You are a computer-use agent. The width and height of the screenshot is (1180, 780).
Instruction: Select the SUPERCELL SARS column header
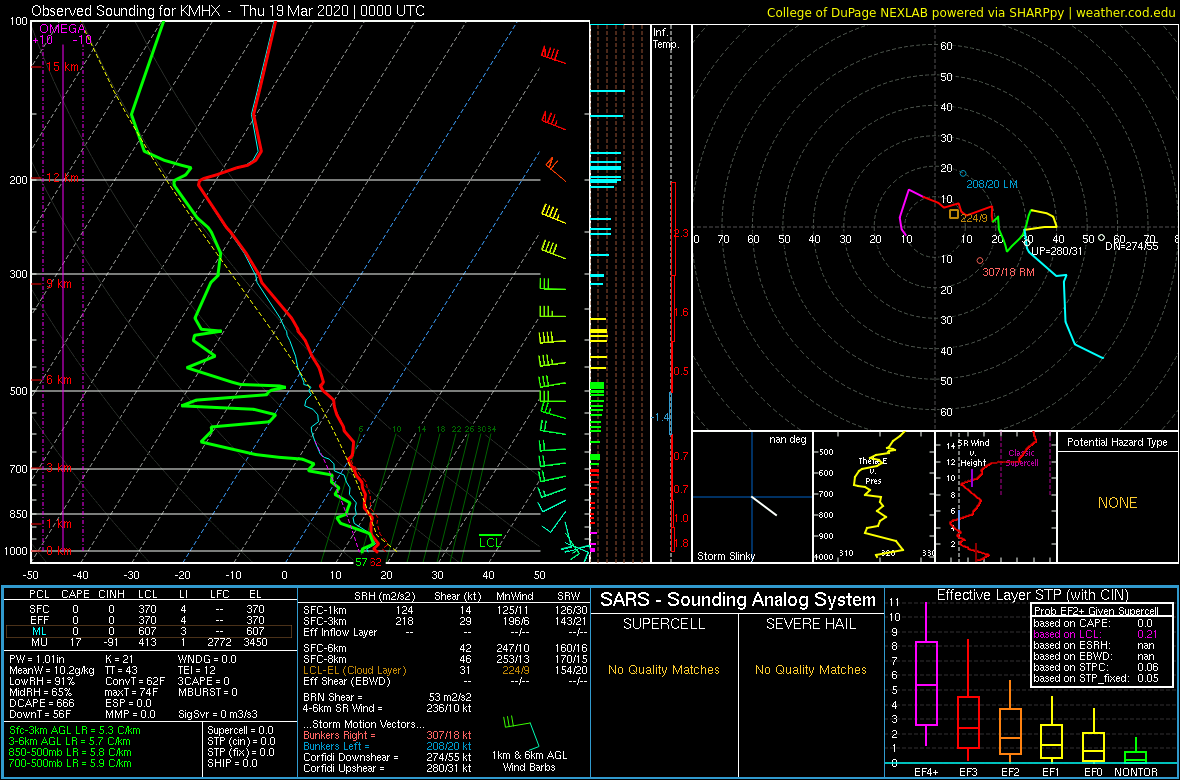[x=663, y=624]
